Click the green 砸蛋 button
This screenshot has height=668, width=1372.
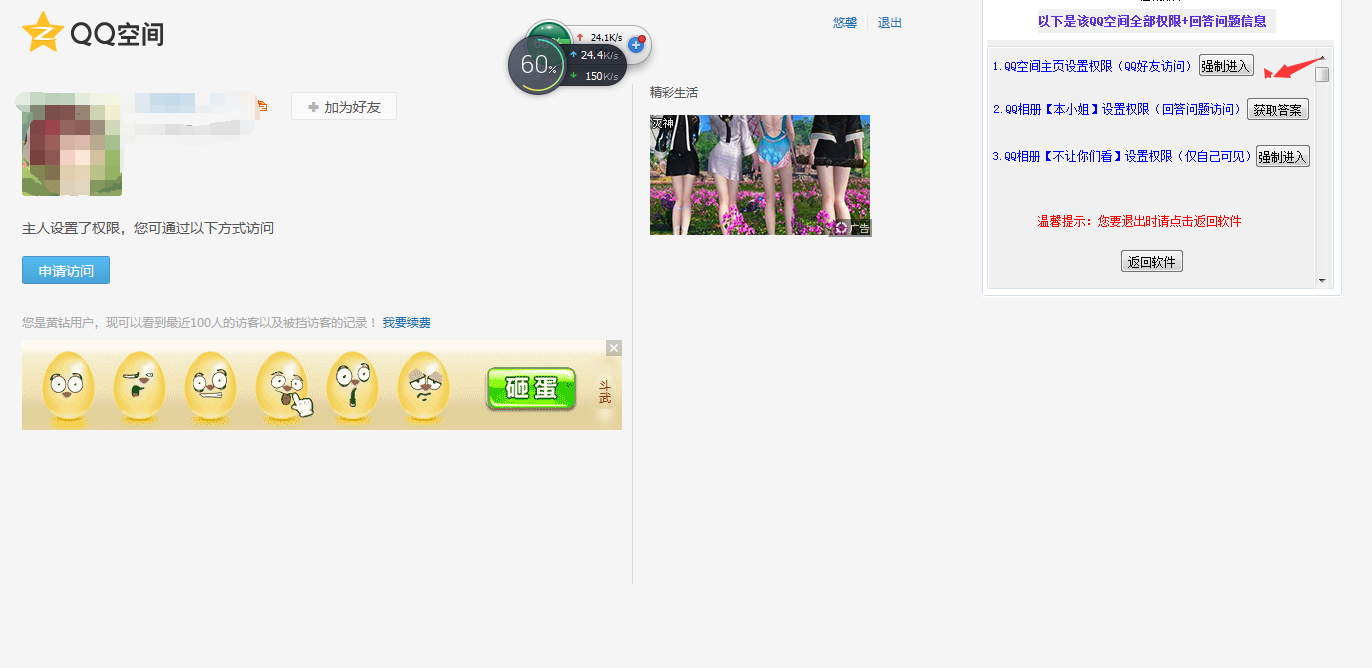click(532, 388)
